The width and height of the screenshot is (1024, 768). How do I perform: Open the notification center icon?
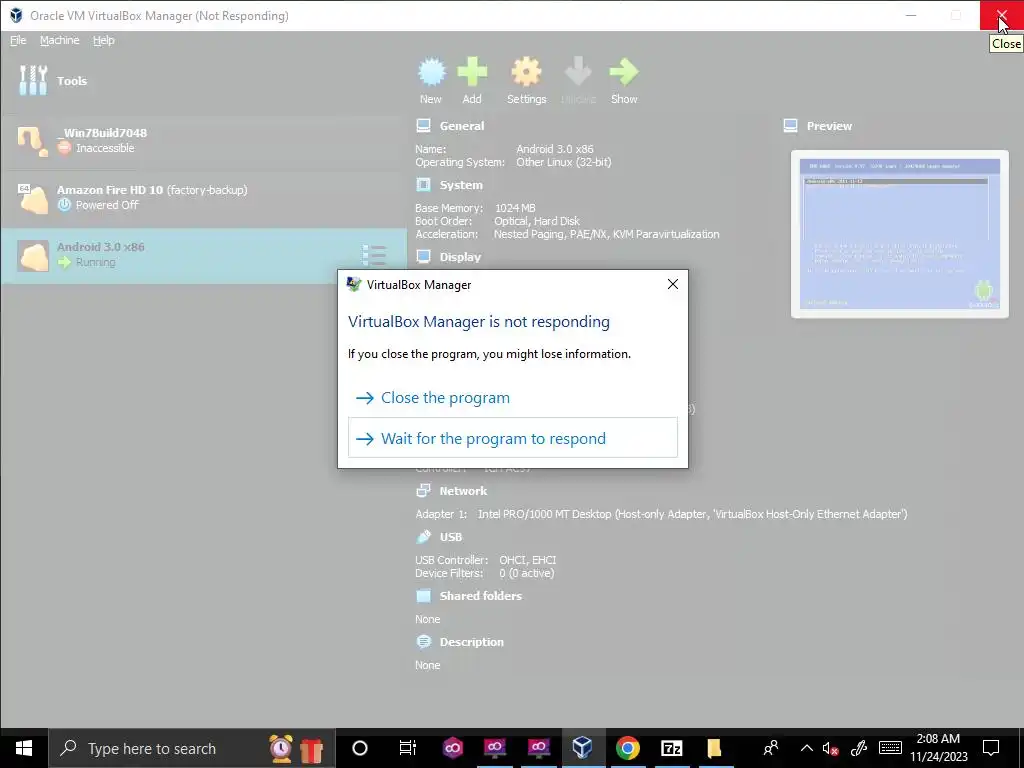click(991, 748)
